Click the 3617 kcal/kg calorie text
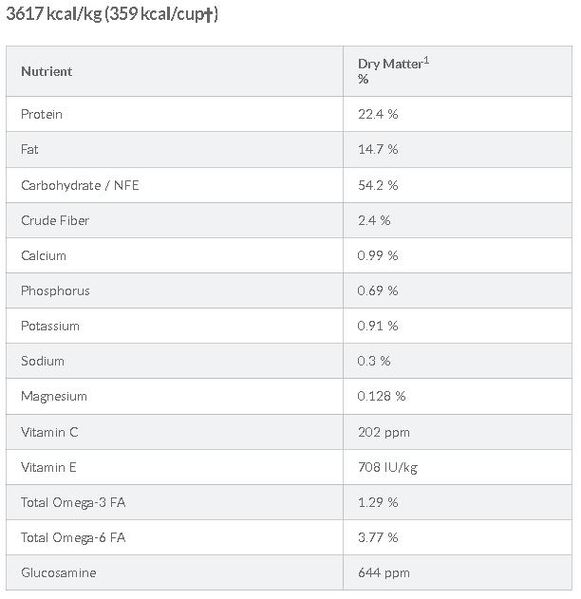The width and height of the screenshot is (581, 599). coord(54,14)
